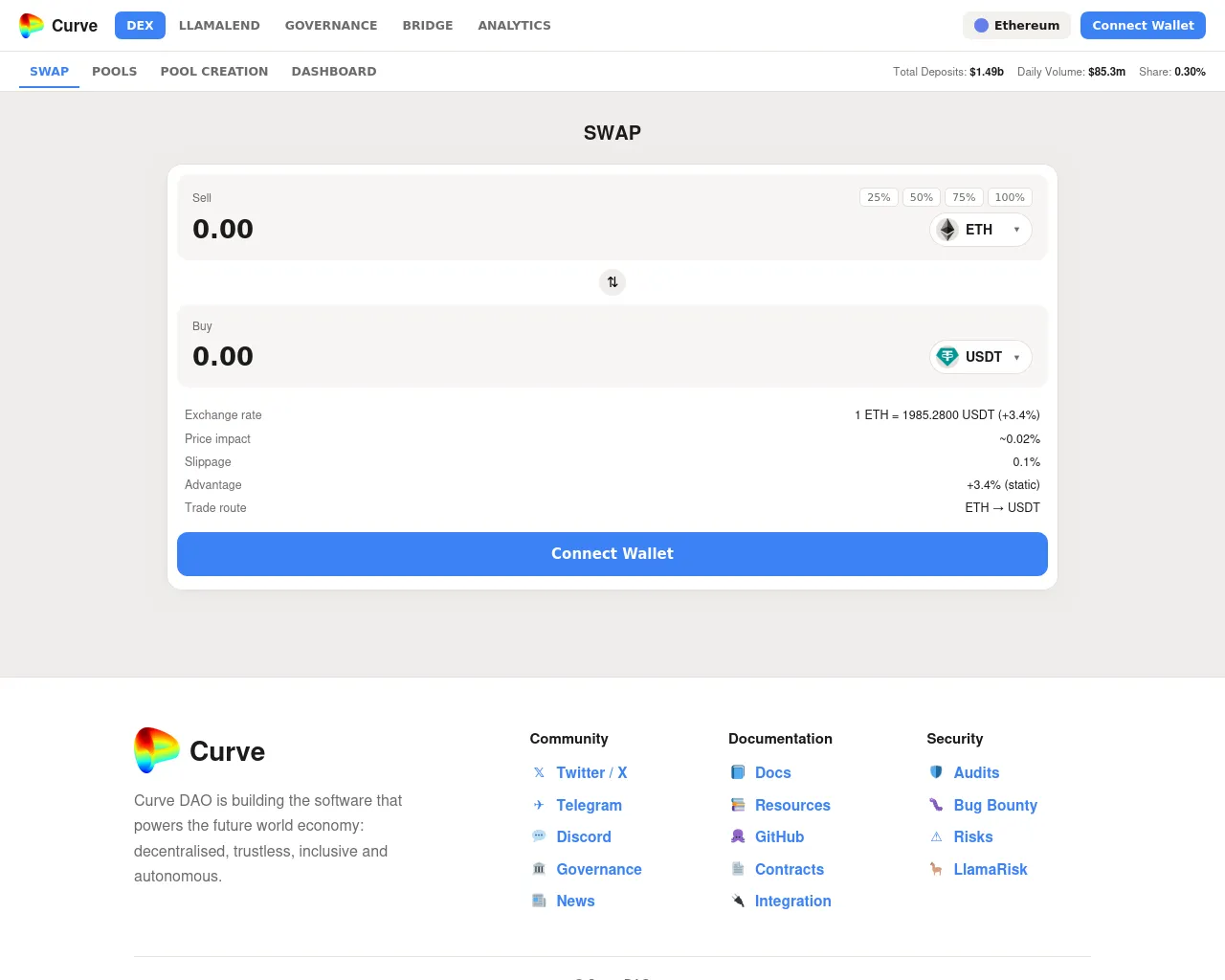Click the Ethereum network circle icon
The image size is (1225, 980).
981,26
